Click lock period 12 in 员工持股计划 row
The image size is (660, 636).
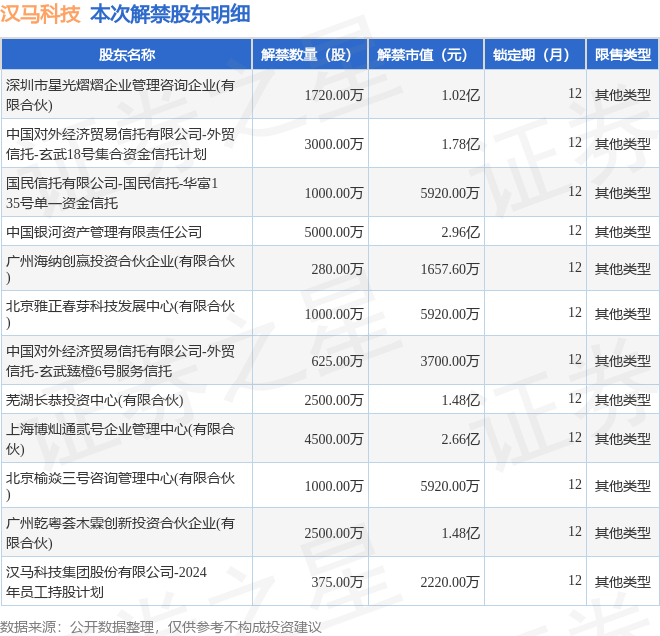tap(575, 580)
